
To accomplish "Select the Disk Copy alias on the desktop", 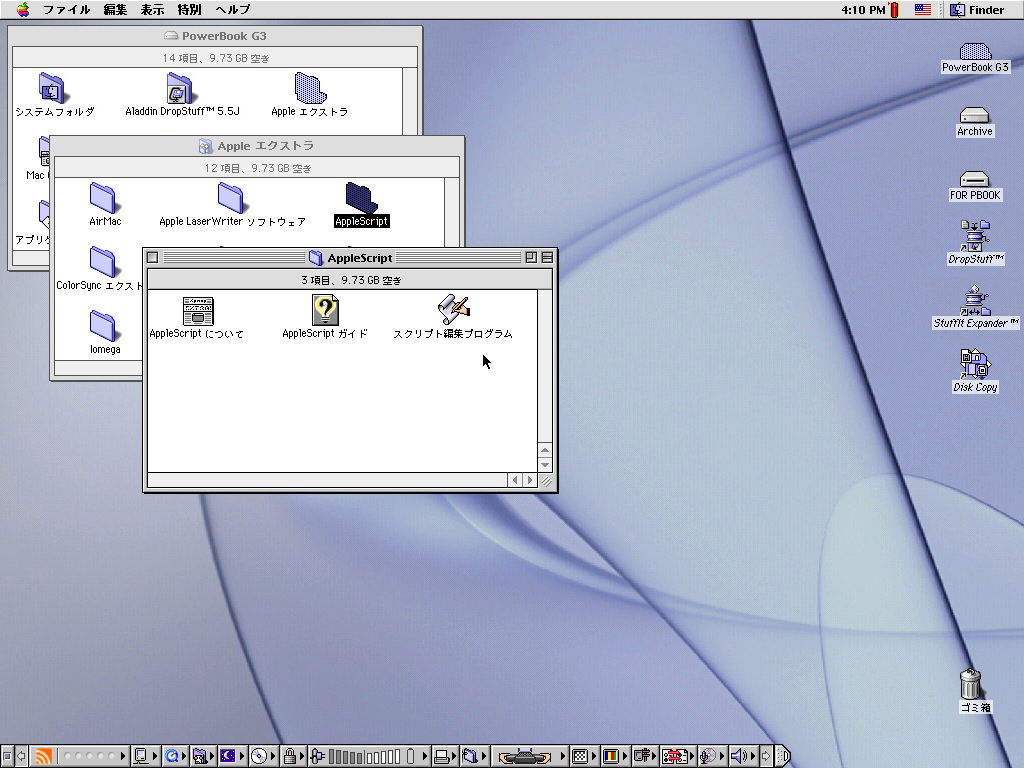I will (975, 364).
